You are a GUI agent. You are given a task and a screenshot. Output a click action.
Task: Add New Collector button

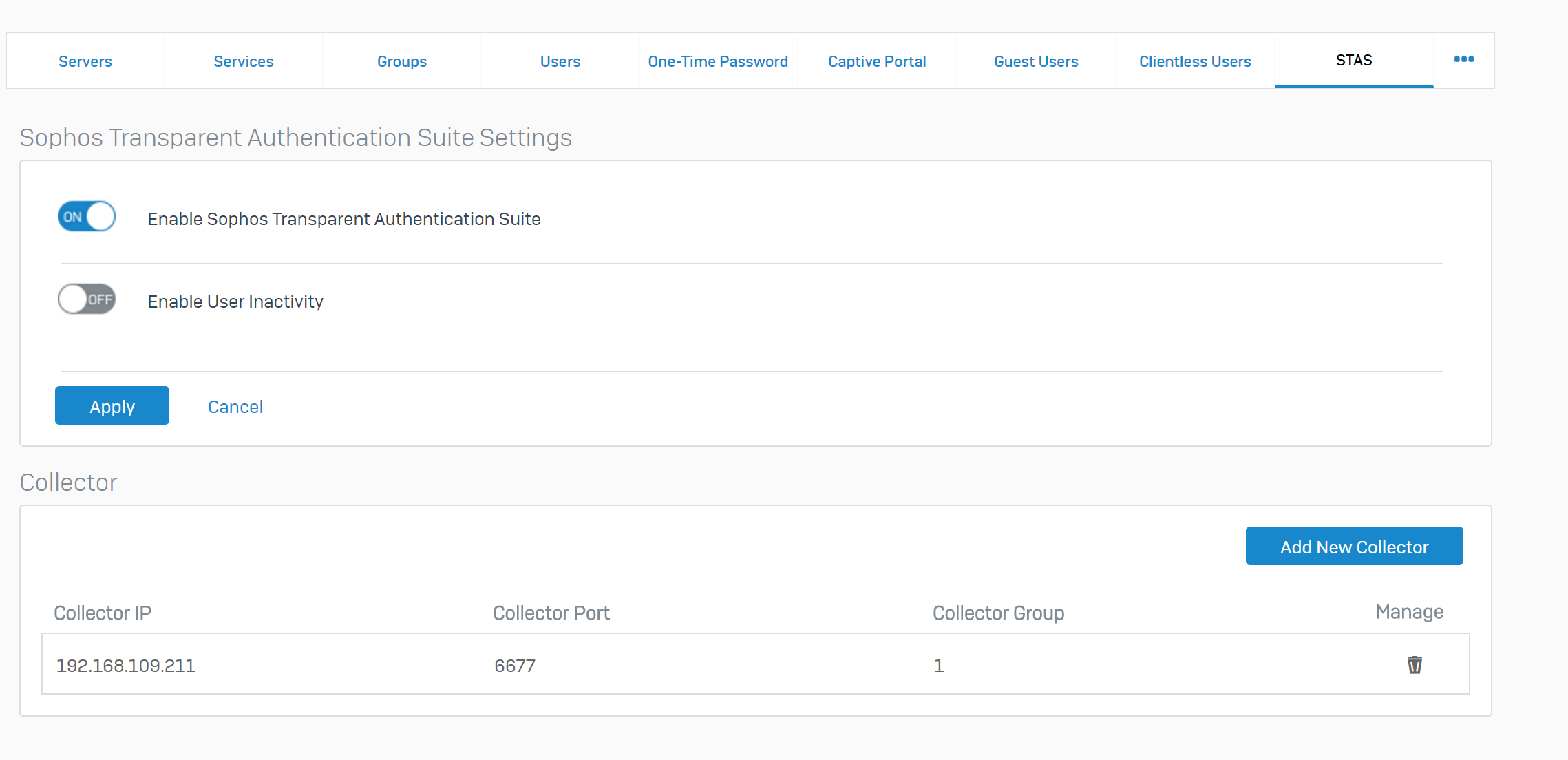coord(1354,546)
